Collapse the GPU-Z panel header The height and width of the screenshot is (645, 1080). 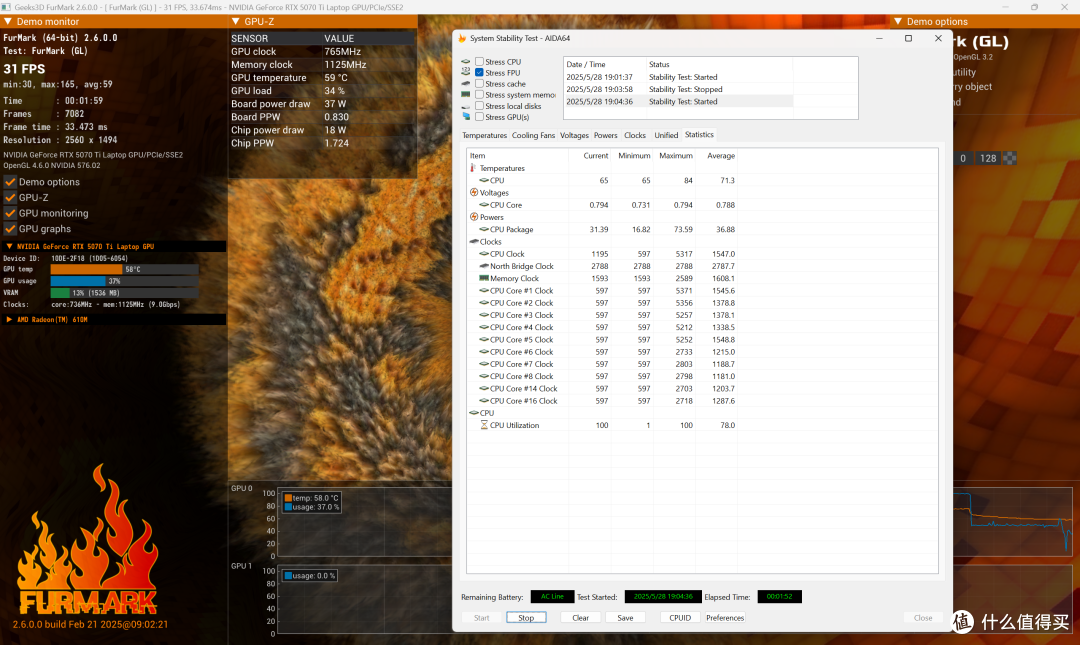(236, 22)
